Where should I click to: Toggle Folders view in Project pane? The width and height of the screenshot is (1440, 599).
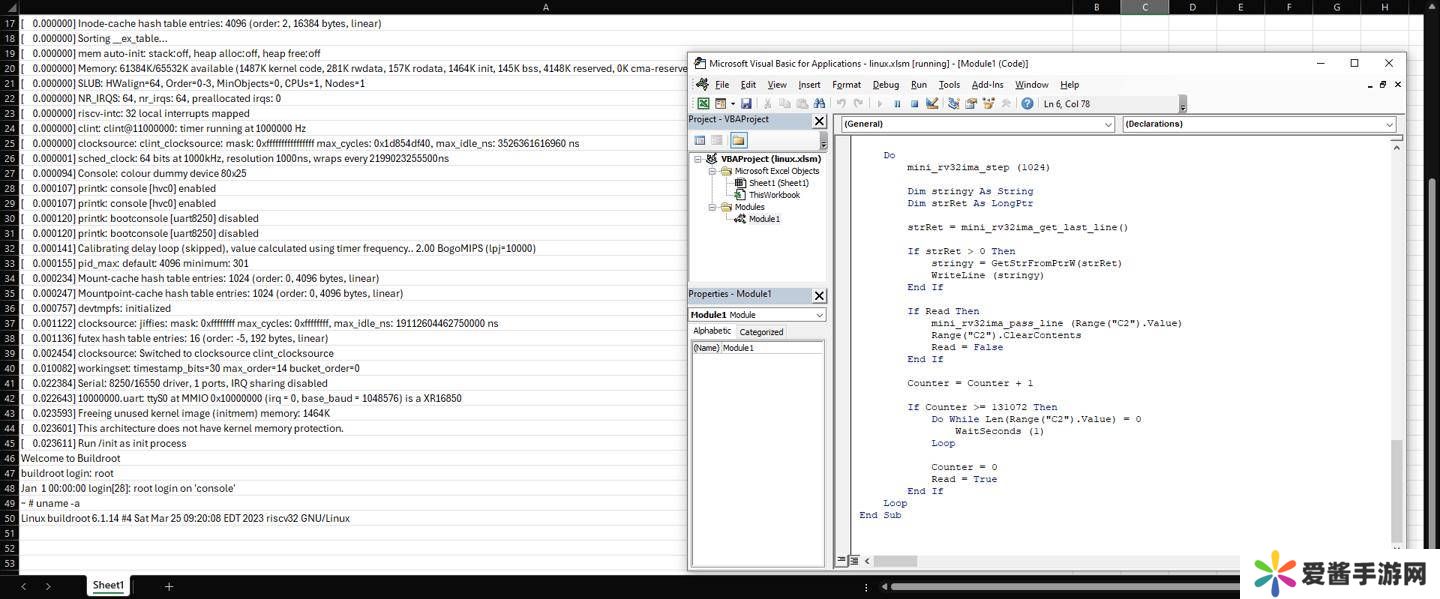click(738, 140)
